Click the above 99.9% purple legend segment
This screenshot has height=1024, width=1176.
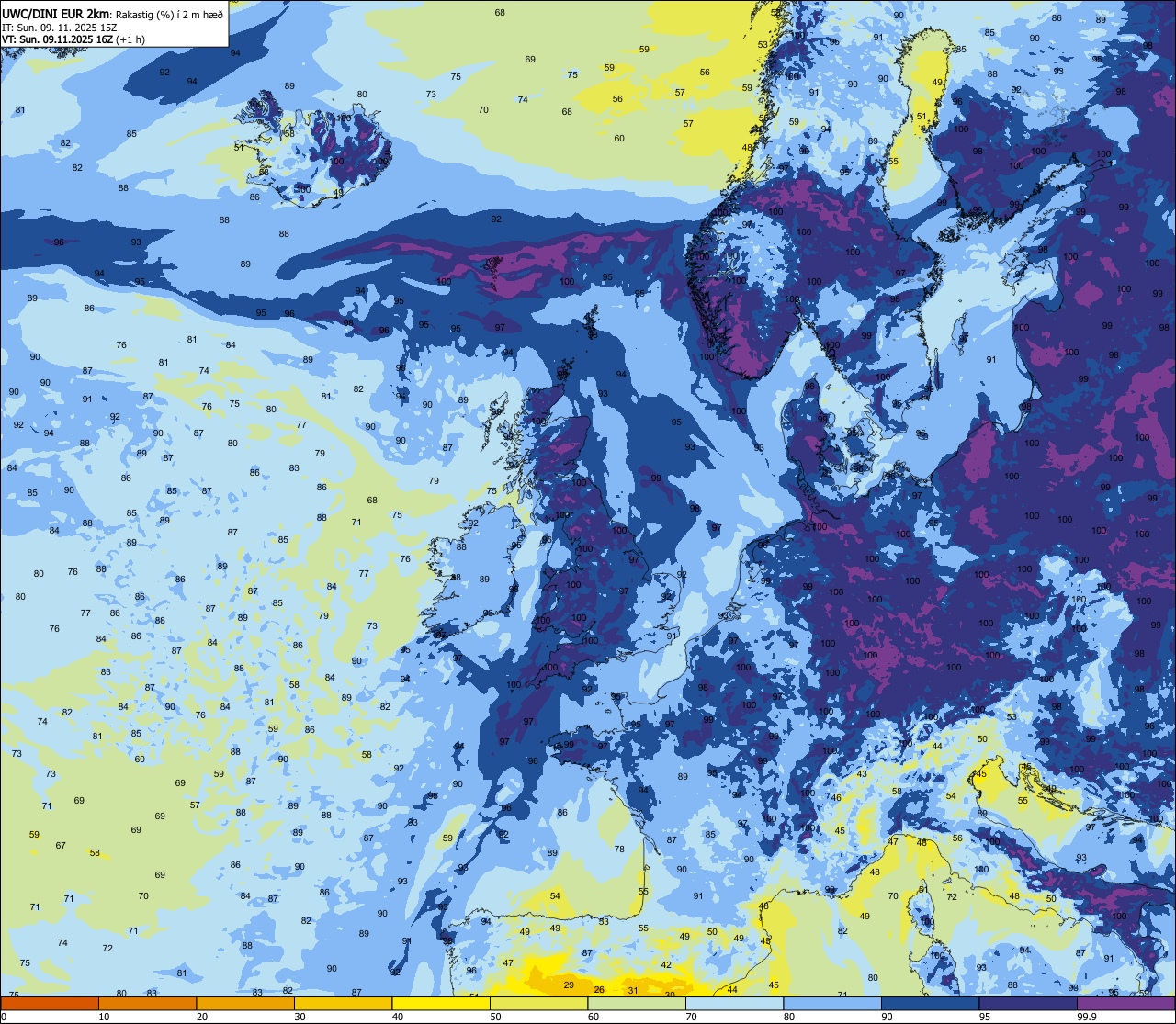1126,1004
